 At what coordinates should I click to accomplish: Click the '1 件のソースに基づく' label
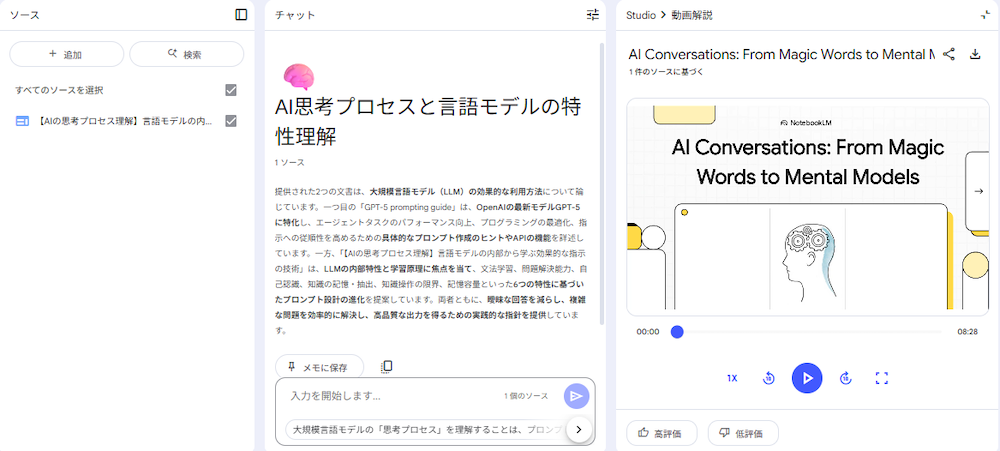tap(666, 71)
